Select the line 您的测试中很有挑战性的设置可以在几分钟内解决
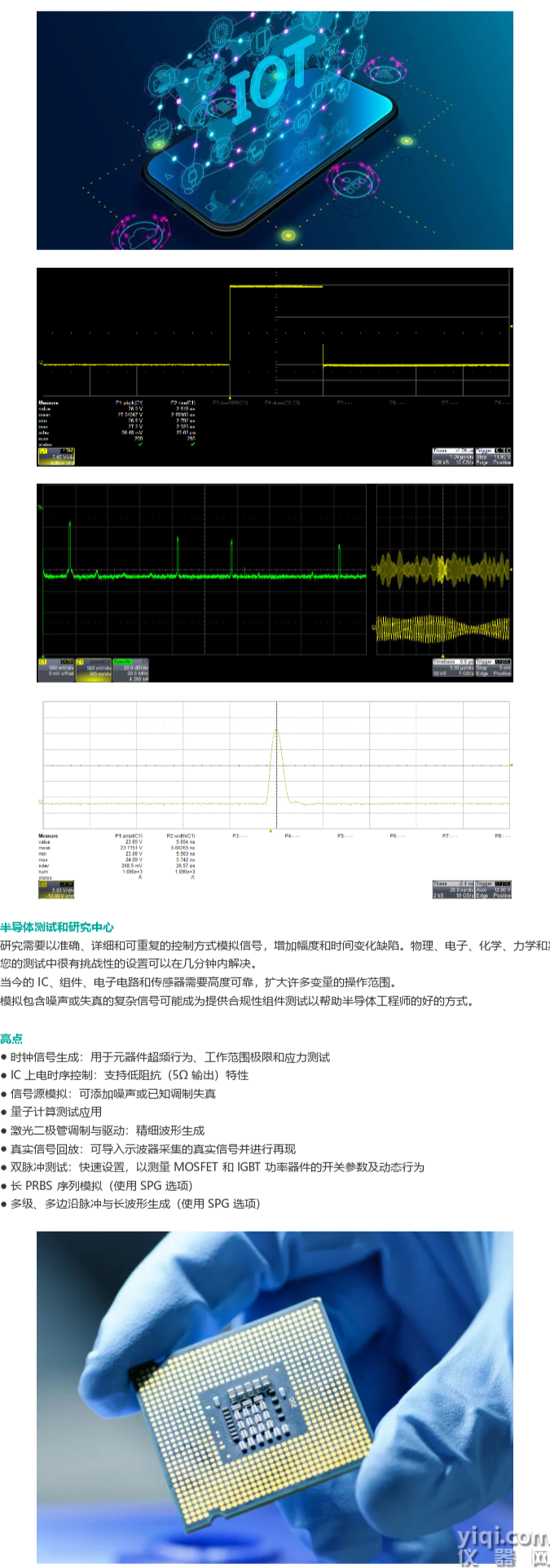 pyautogui.click(x=129, y=964)
